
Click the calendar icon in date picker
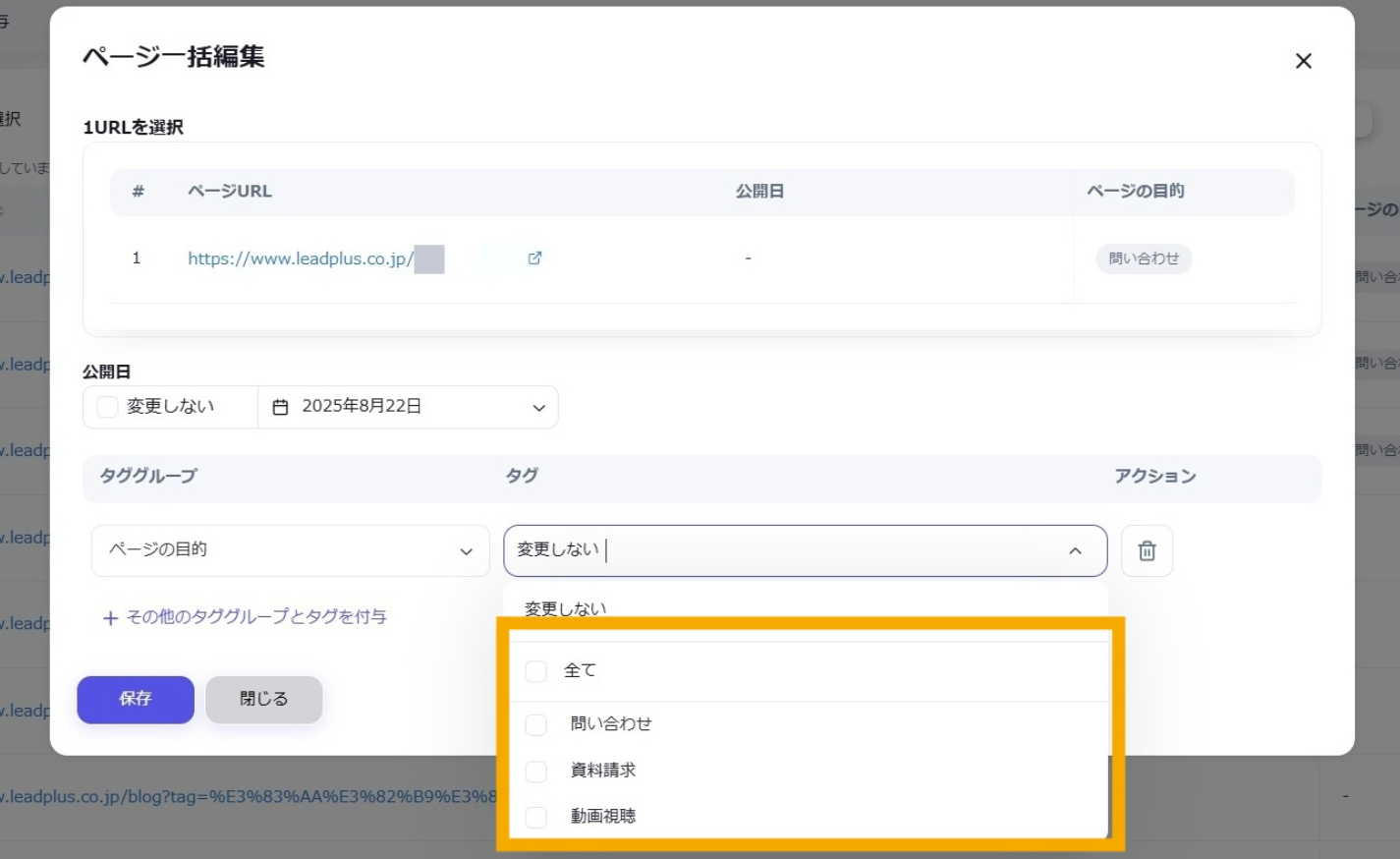point(280,407)
